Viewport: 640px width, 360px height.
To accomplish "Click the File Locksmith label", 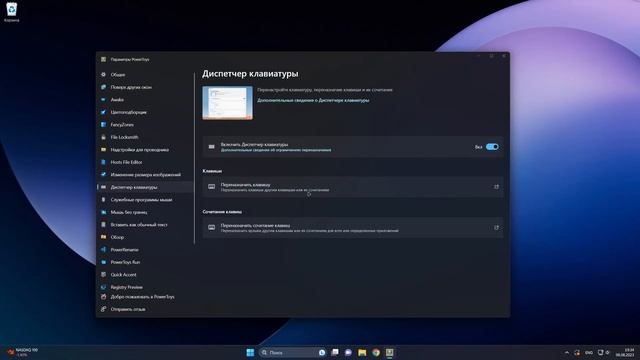I will (124, 137).
